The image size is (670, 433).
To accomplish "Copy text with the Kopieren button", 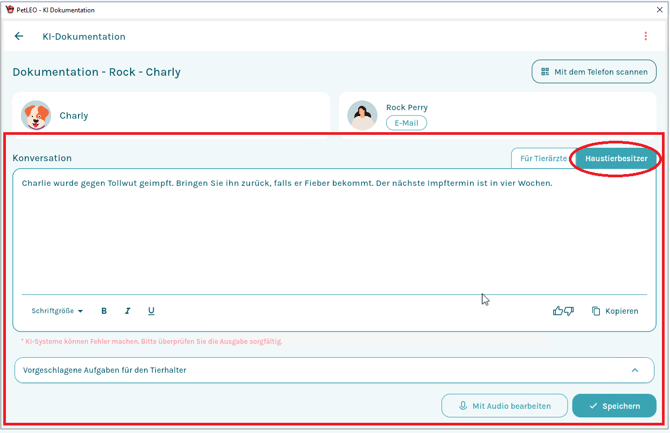I will [614, 311].
